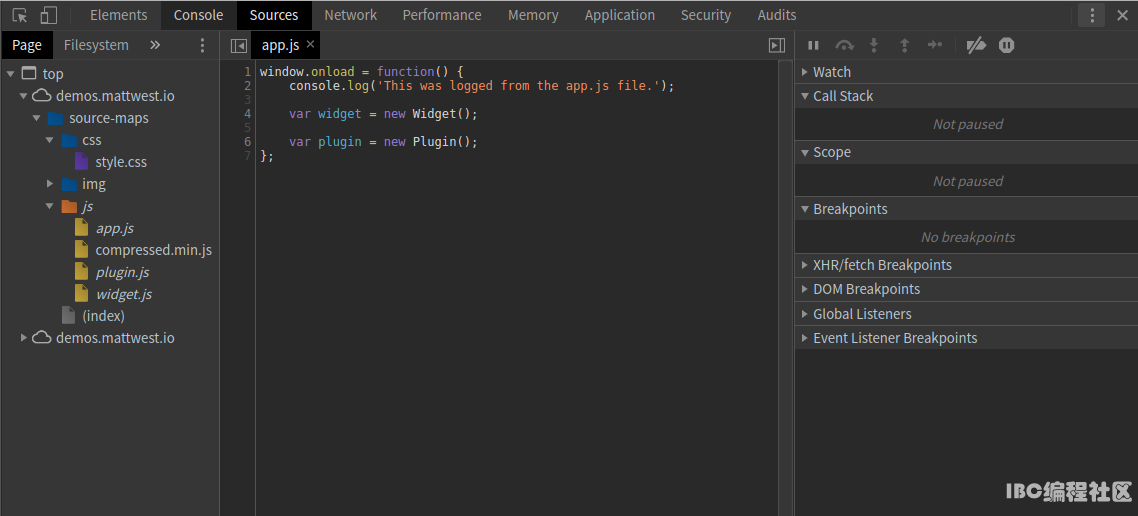Image resolution: width=1138 pixels, height=516 pixels.
Task: Toggle deactivate breakpoints
Action: (x=976, y=45)
